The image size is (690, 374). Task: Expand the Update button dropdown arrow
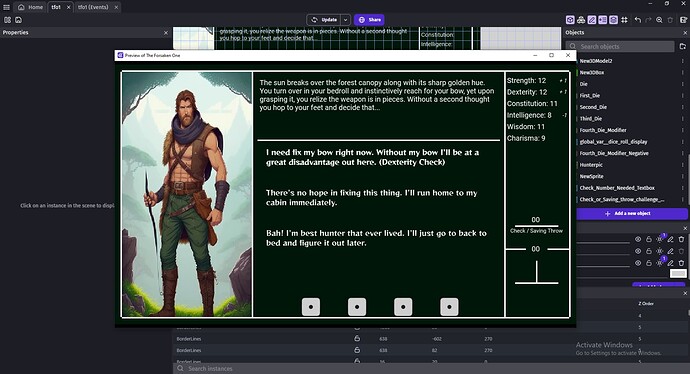coord(346,20)
